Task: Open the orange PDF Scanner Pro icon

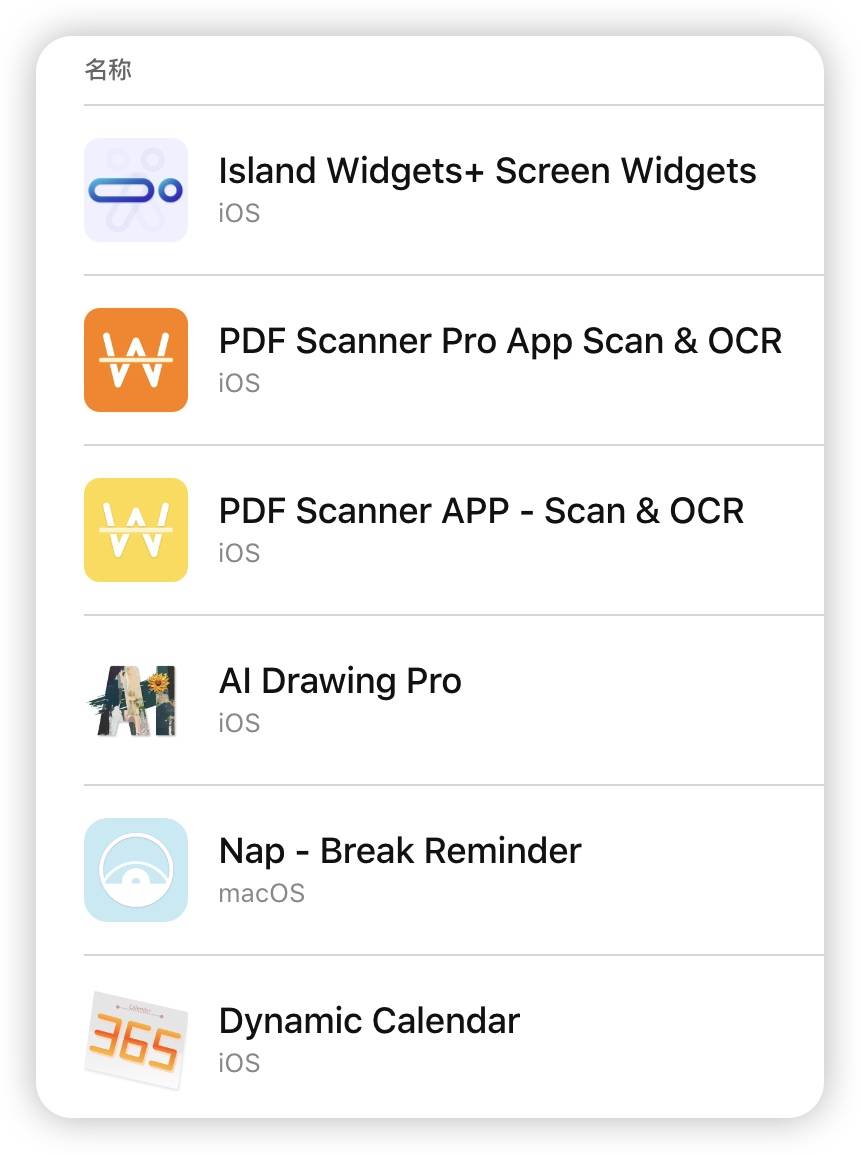Action: click(x=136, y=360)
